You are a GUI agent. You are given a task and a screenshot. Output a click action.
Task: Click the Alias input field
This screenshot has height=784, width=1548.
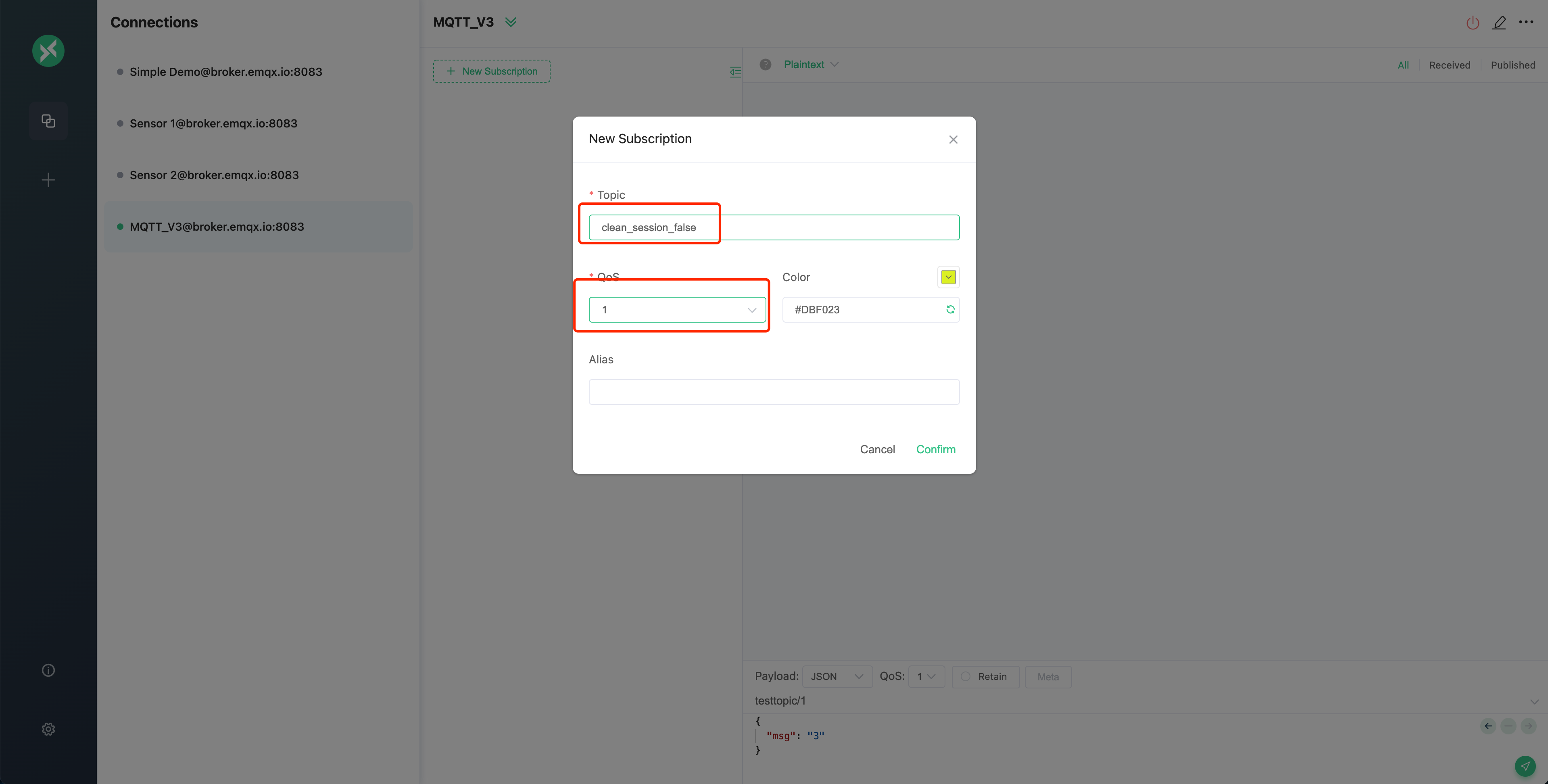pyautogui.click(x=774, y=391)
